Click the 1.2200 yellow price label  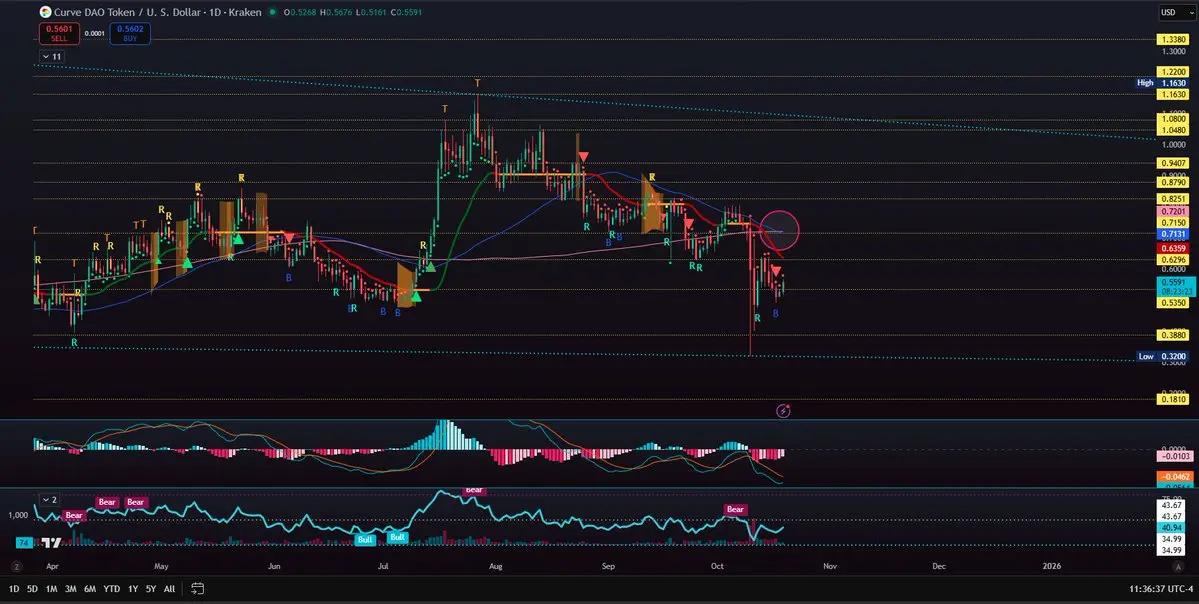pos(1173,71)
